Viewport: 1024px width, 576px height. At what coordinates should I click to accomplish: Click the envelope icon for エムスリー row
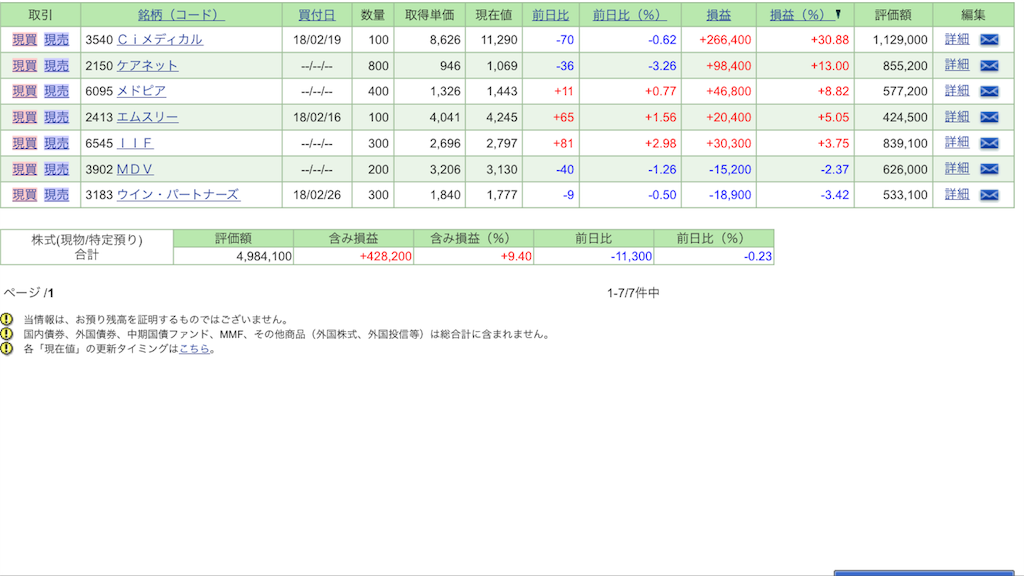(989, 117)
